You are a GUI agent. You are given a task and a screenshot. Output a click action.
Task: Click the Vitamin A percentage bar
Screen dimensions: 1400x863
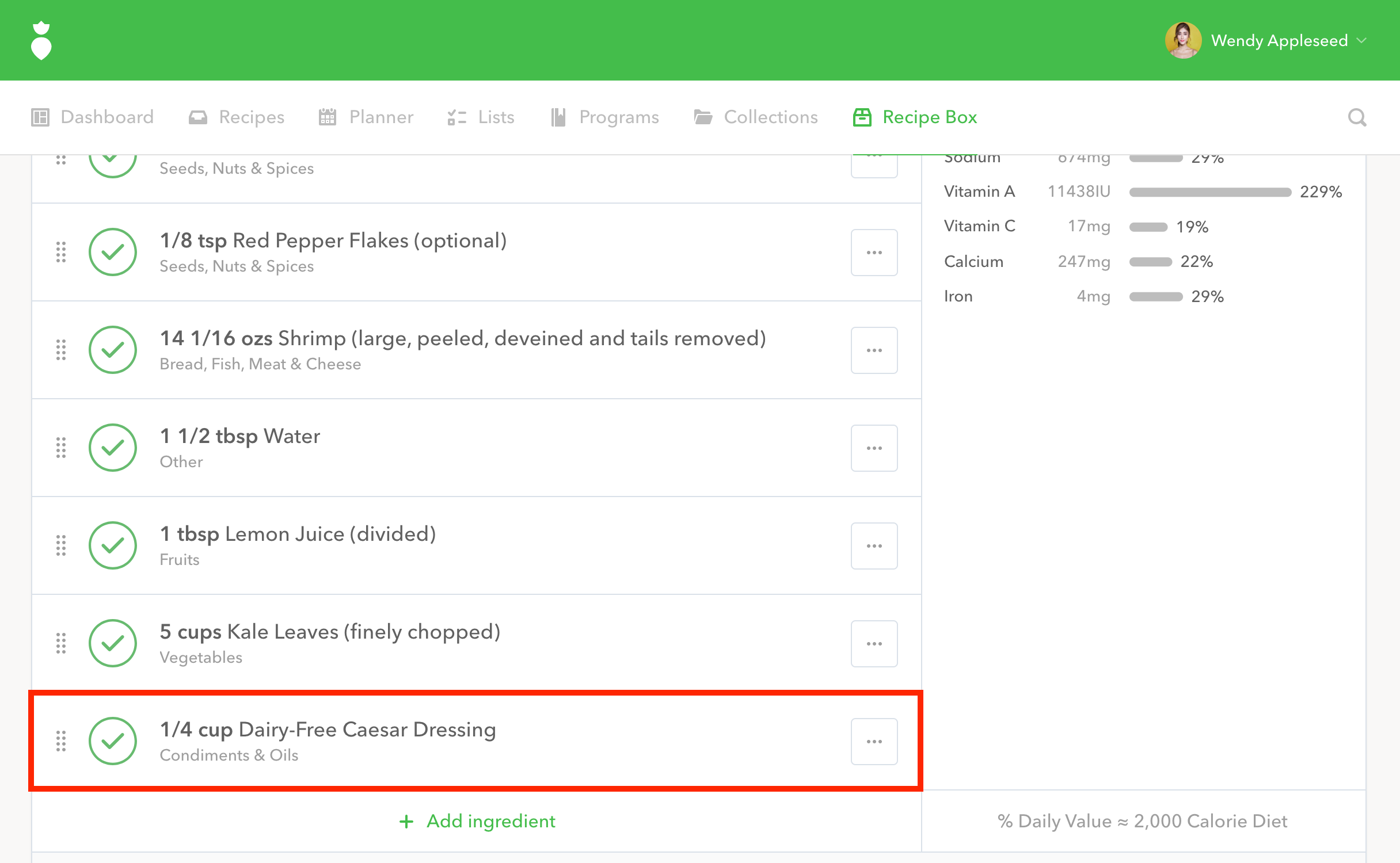pos(1210,192)
